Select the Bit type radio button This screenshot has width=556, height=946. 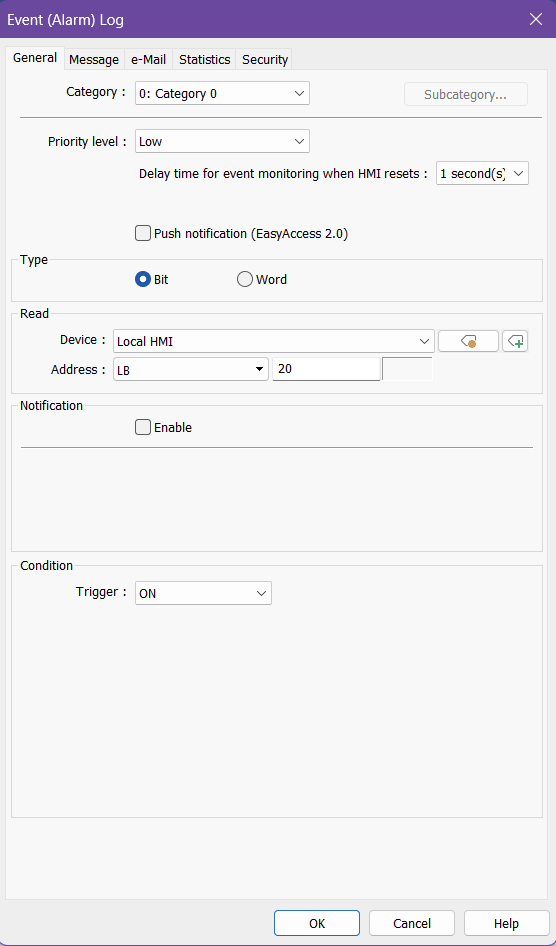(143, 279)
